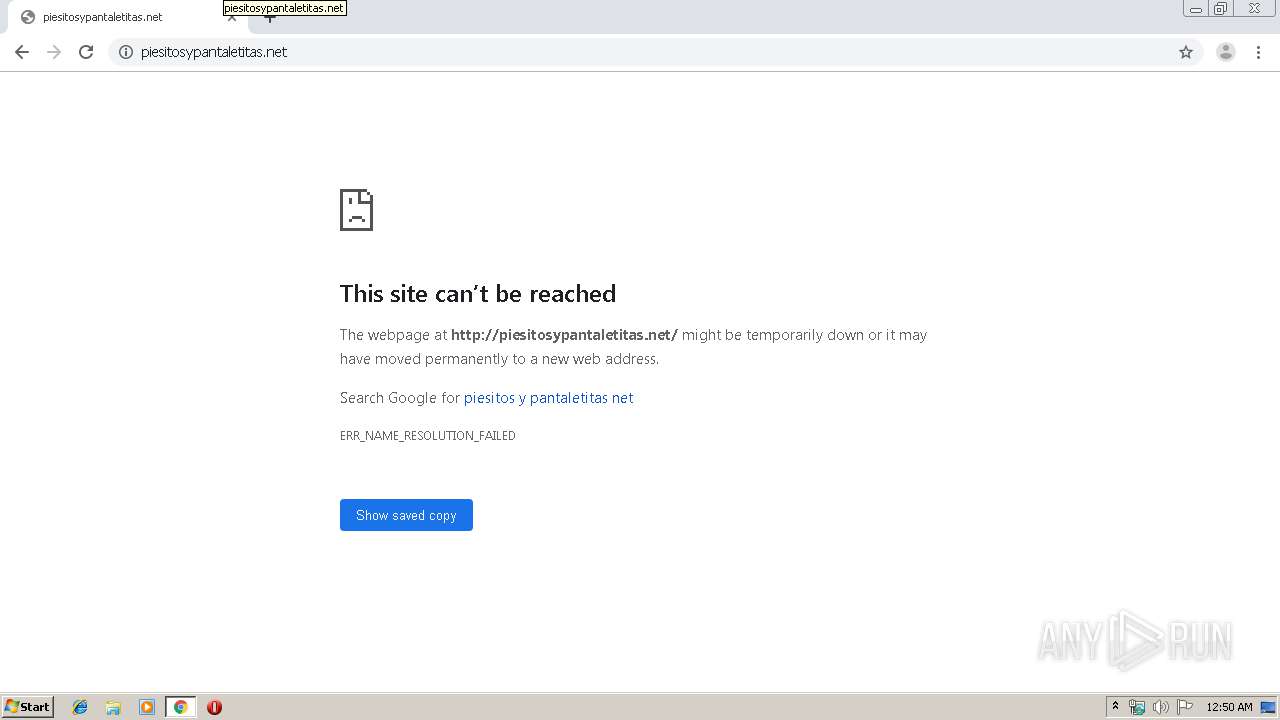Image resolution: width=1280 pixels, height=720 pixels.
Task: Reload the current page
Action: pos(86,52)
